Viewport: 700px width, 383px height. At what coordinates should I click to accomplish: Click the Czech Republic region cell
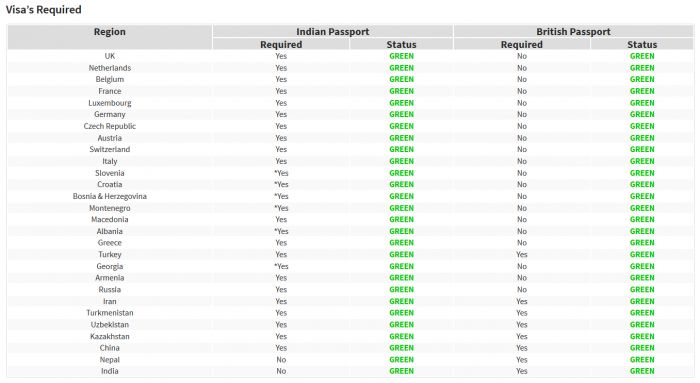(x=109, y=126)
